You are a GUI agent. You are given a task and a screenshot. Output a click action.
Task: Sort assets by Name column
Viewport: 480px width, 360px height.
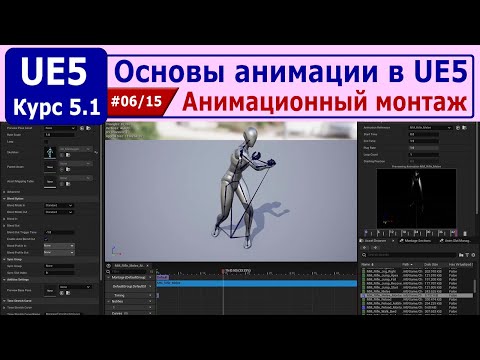381,264
